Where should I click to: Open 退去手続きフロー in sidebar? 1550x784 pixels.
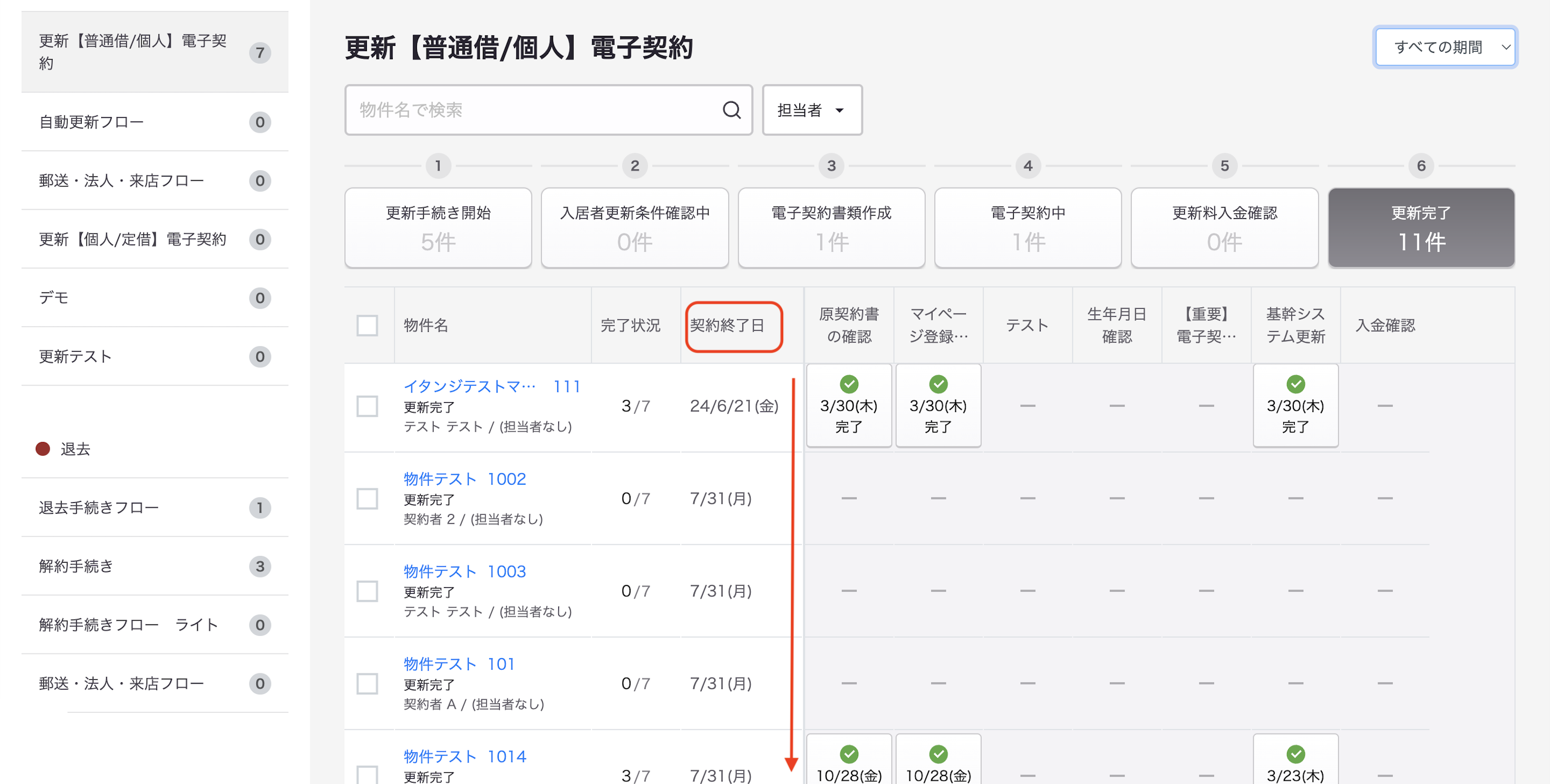pos(154,507)
